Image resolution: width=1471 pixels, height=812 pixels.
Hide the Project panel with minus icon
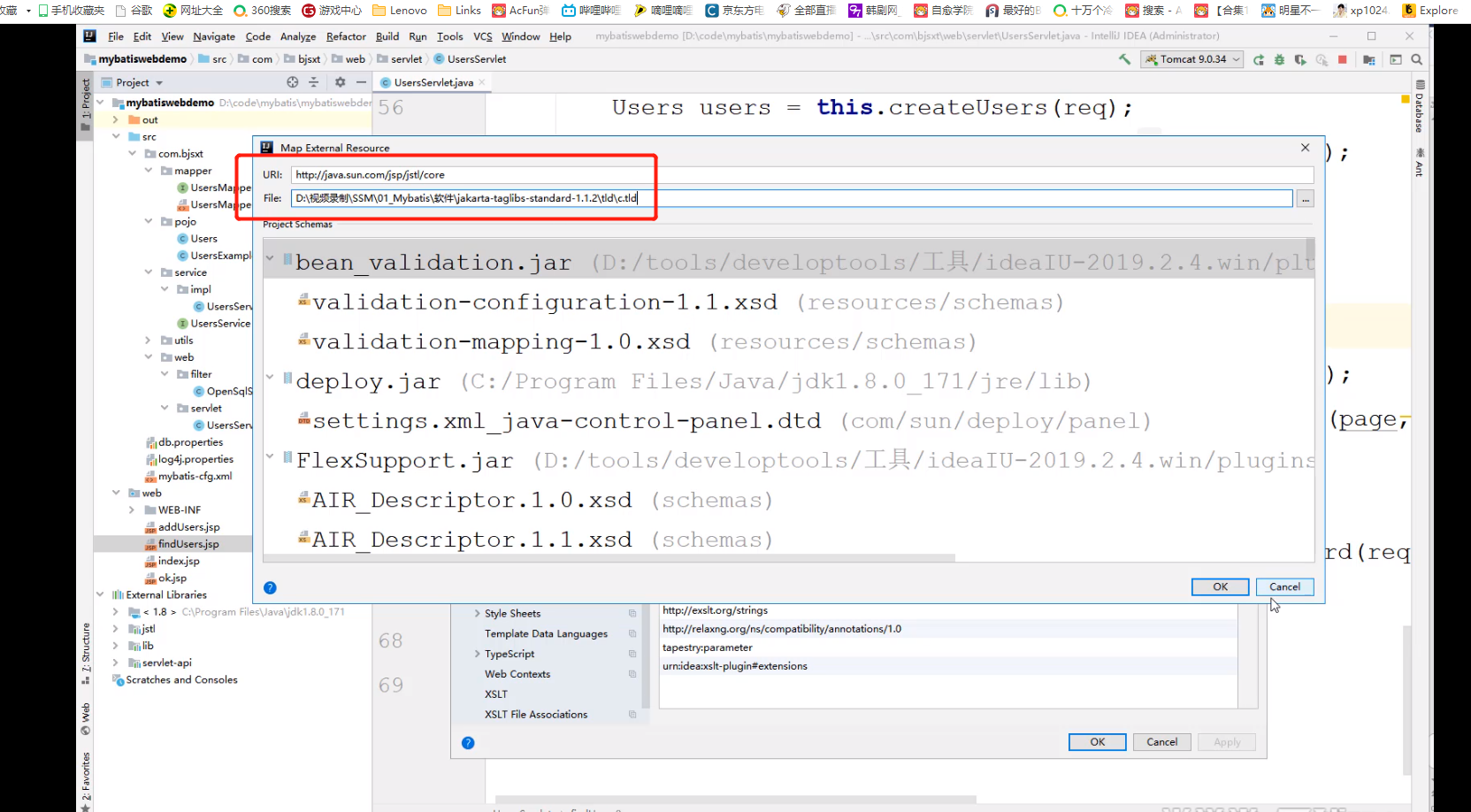(x=361, y=82)
